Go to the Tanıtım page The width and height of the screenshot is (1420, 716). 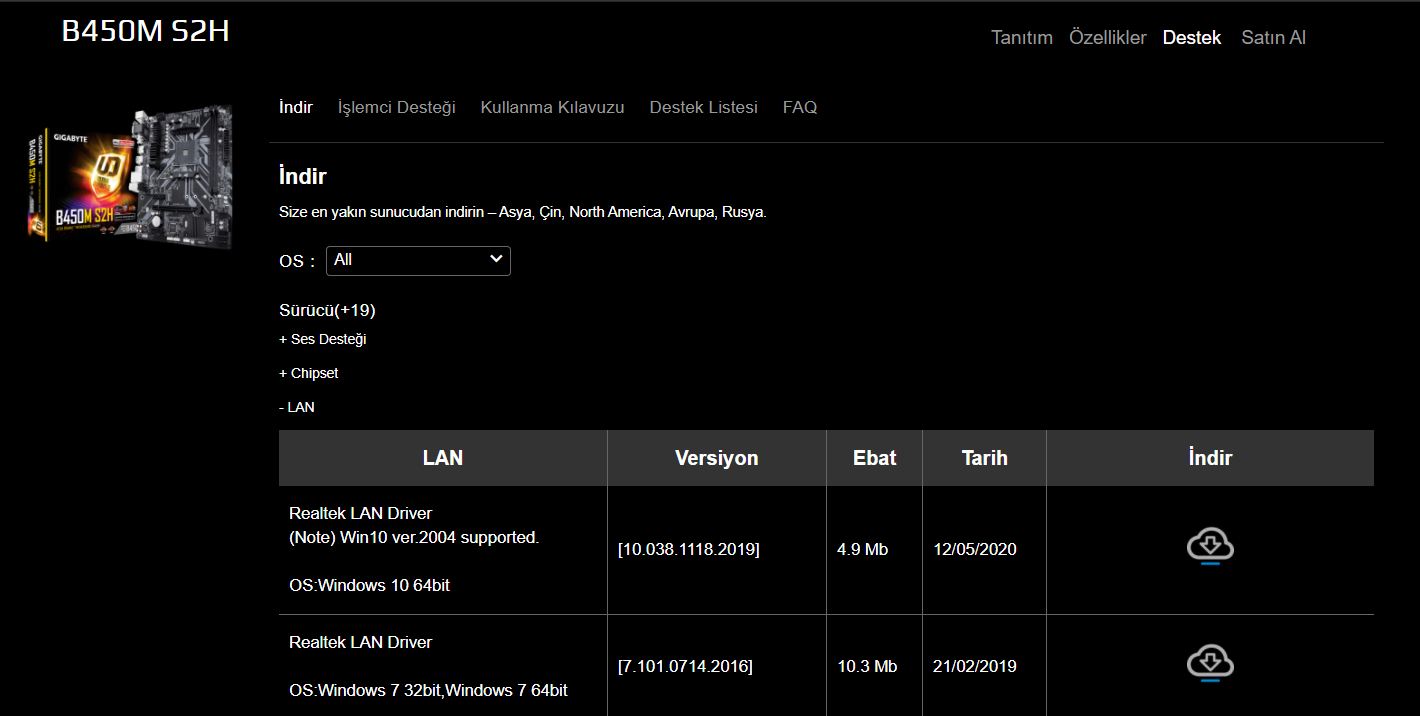(1022, 38)
